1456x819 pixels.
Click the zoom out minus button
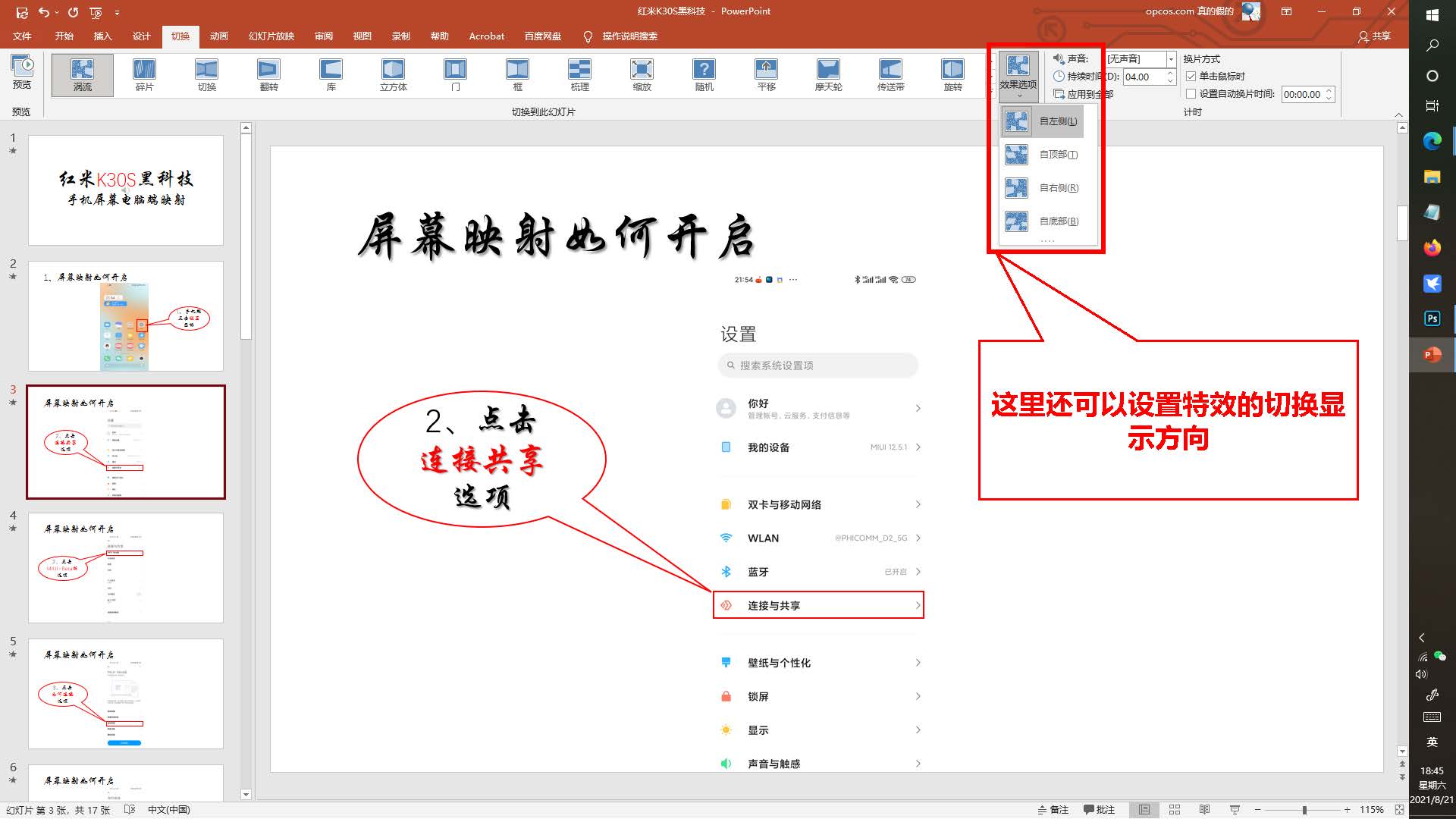click(1257, 810)
